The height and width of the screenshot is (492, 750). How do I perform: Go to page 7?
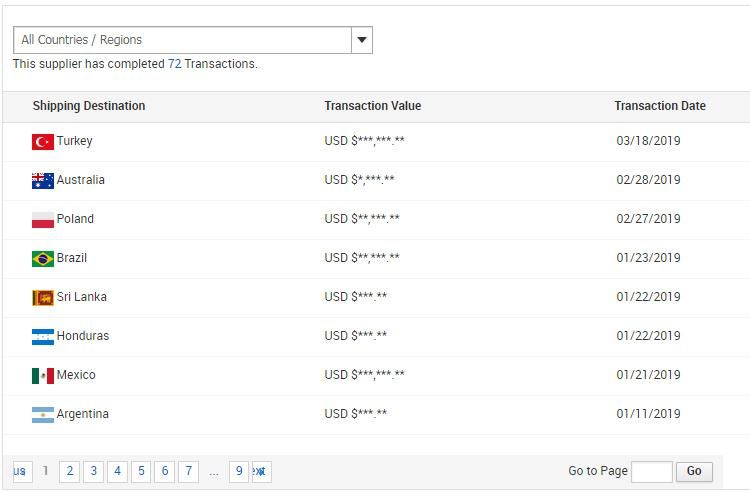point(188,471)
